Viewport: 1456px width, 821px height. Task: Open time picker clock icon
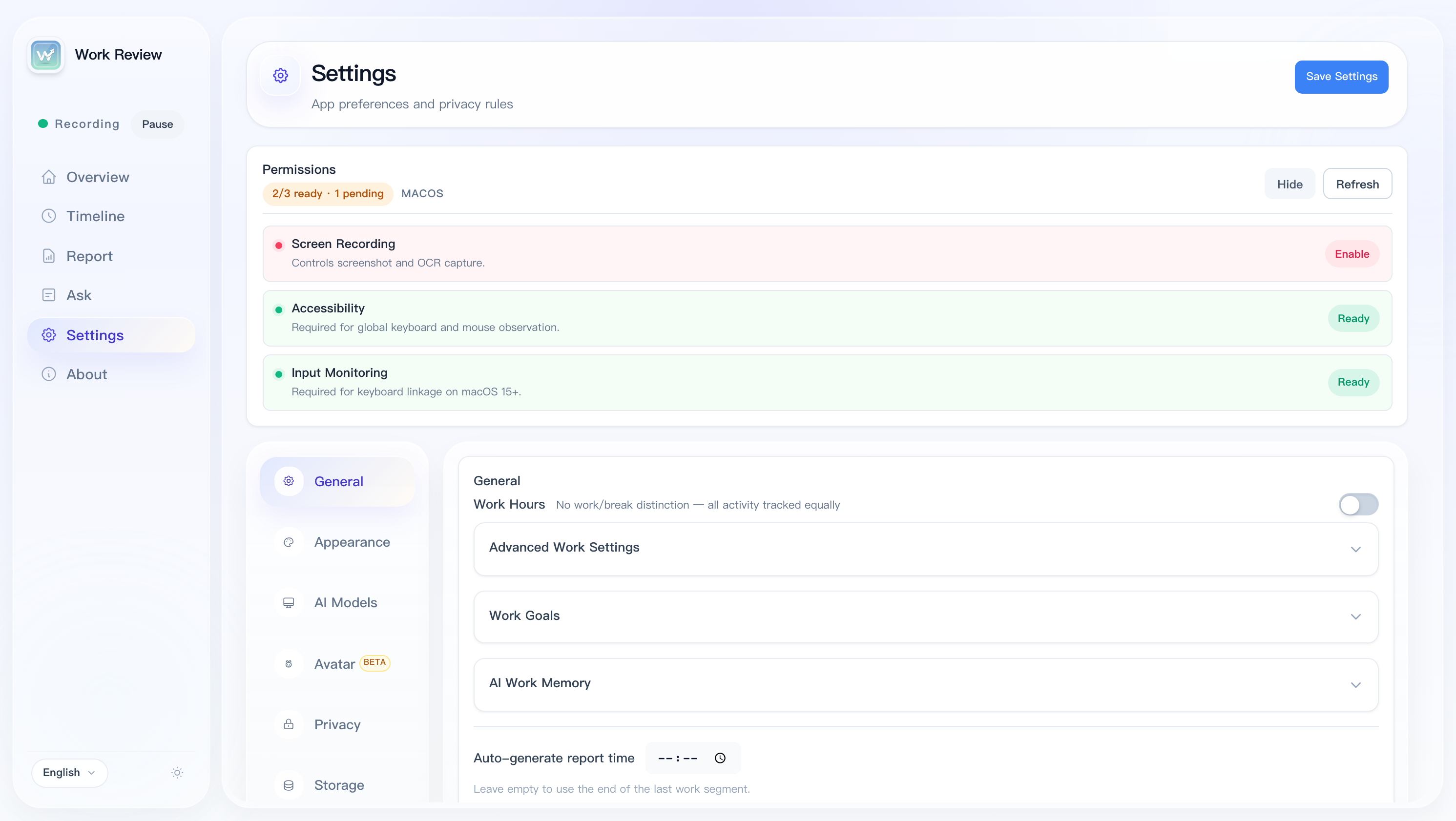(720, 759)
